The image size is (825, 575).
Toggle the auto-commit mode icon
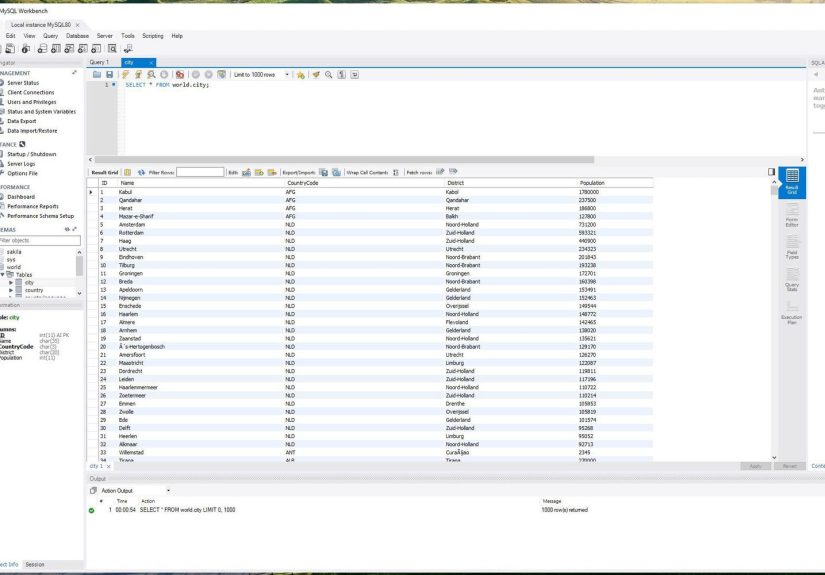pos(222,75)
